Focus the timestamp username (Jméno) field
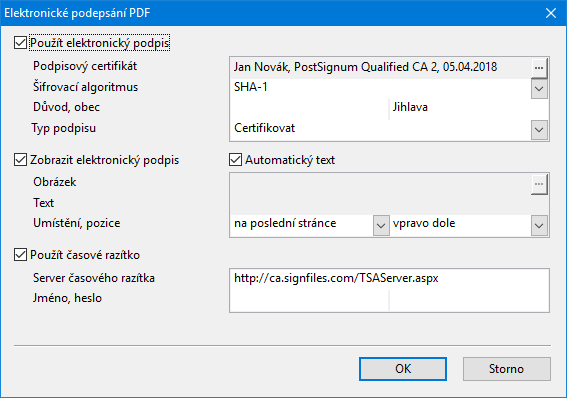The width and height of the screenshot is (567, 398). click(x=310, y=300)
